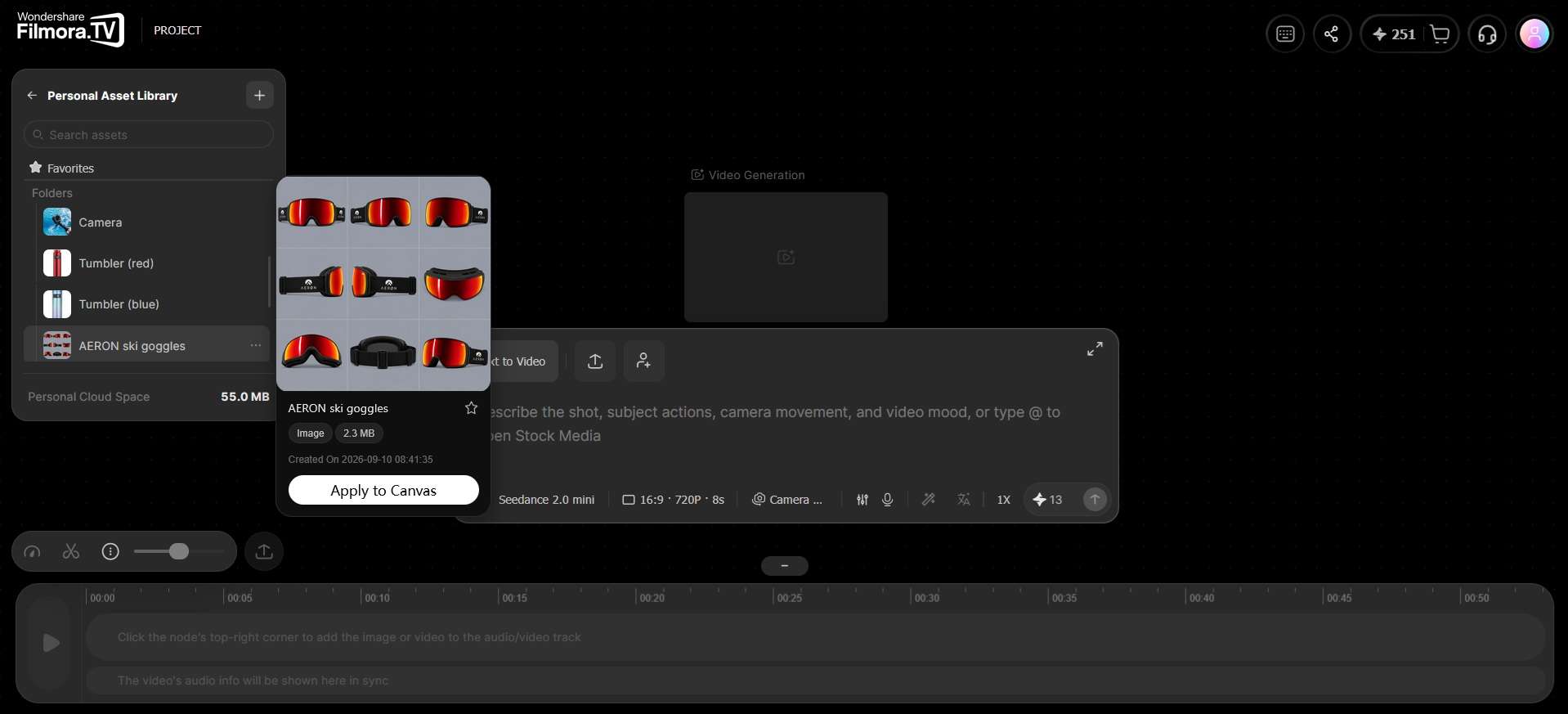The width and height of the screenshot is (1568, 714).
Task: Click the Wondershare Filmora.TV logo
Action: 70,29
